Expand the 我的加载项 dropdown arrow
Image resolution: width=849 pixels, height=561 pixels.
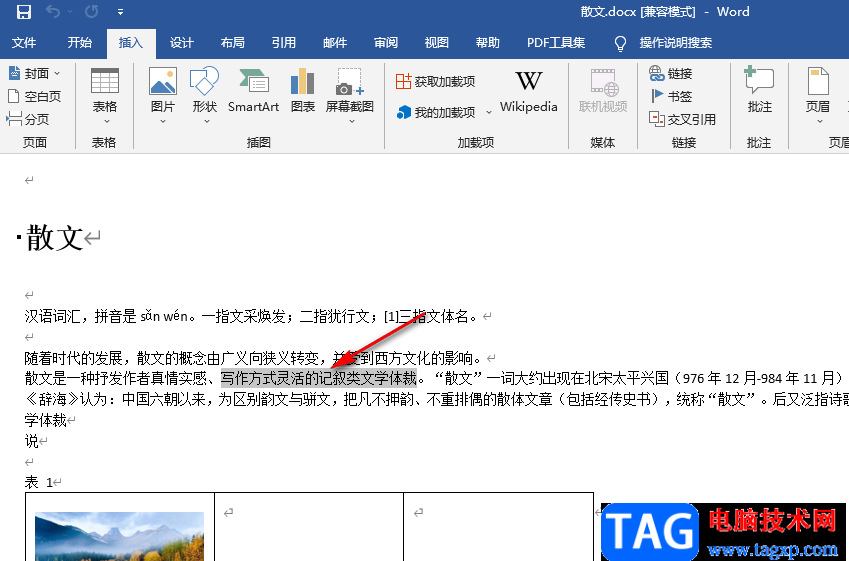[488, 113]
